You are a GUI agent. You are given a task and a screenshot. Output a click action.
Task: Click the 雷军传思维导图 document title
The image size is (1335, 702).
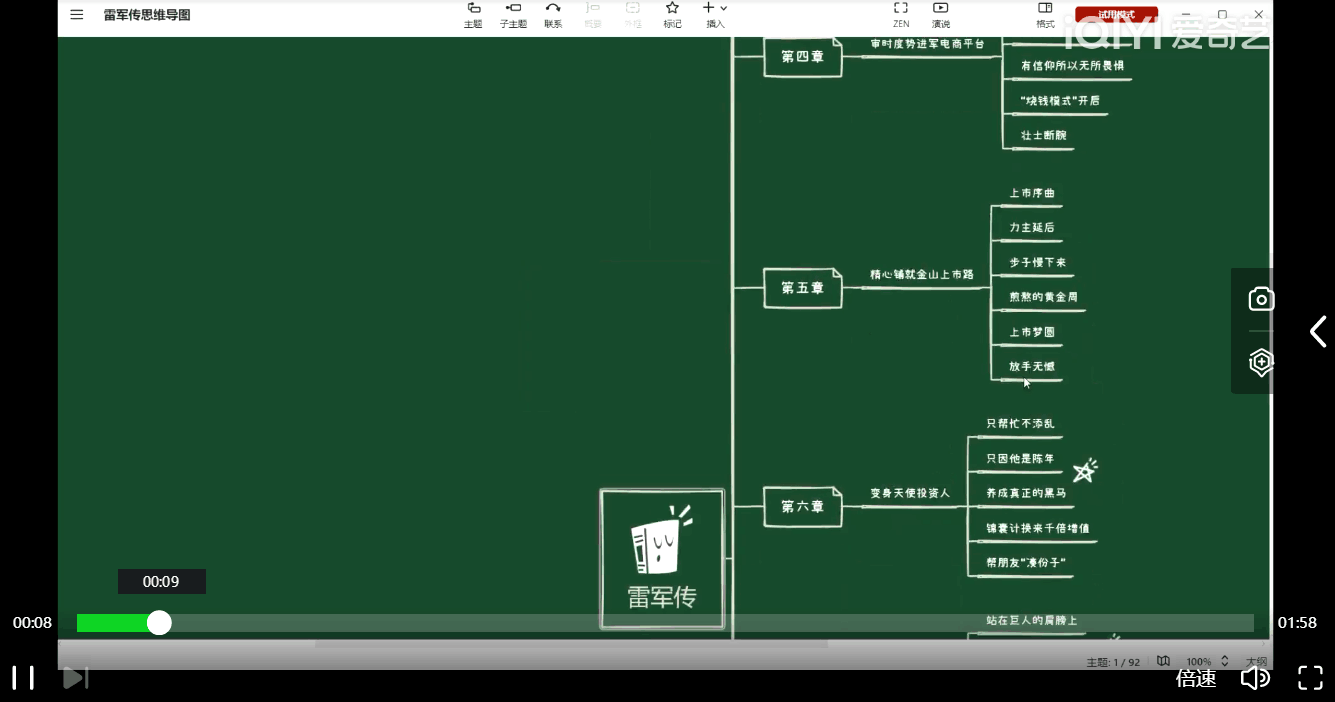point(147,15)
